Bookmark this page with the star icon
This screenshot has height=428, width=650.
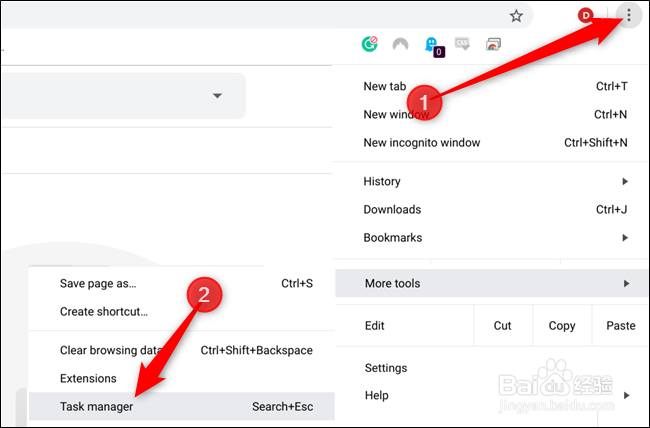tap(516, 16)
